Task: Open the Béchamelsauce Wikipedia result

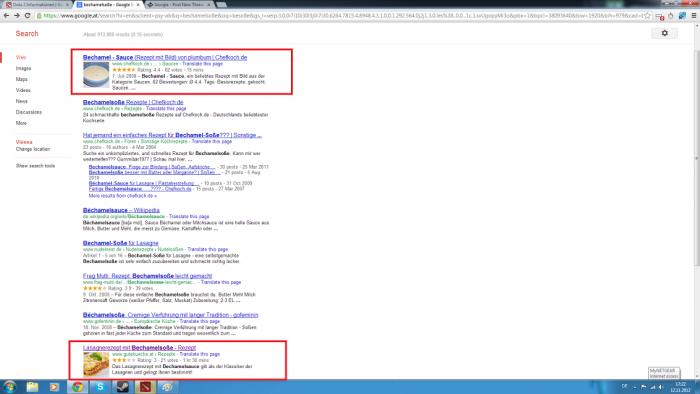Action: tap(121, 210)
